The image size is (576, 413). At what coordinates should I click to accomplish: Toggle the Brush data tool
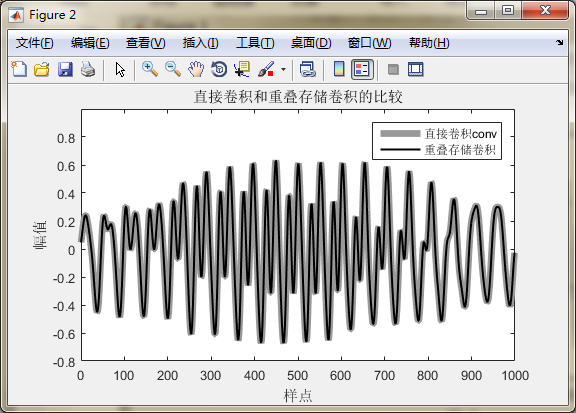[266, 69]
